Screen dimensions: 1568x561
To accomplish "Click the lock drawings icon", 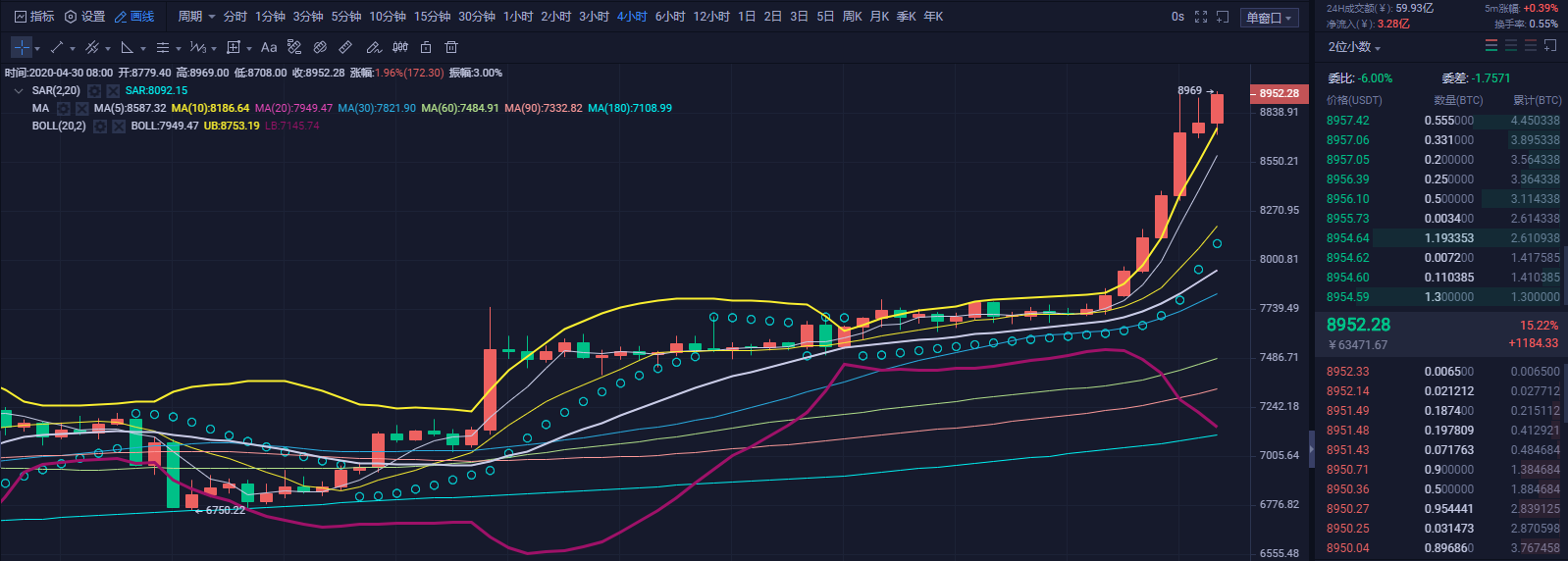I will point(426,47).
